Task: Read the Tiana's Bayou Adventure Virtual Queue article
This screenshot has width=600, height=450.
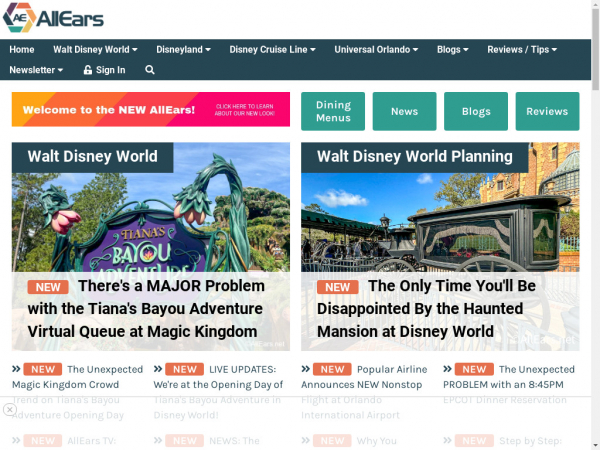Action: coord(146,309)
